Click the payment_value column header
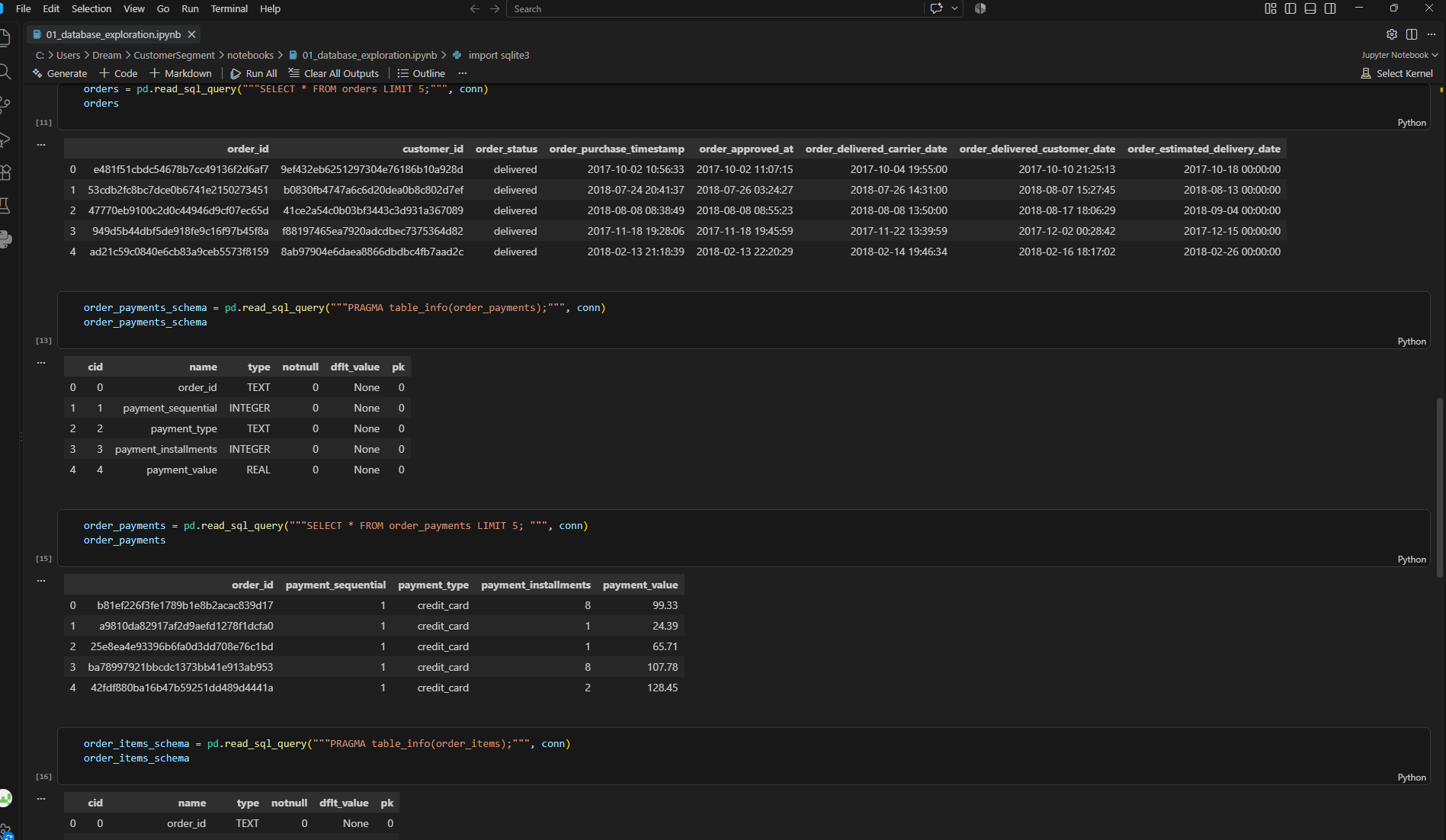 click(640, 585)
